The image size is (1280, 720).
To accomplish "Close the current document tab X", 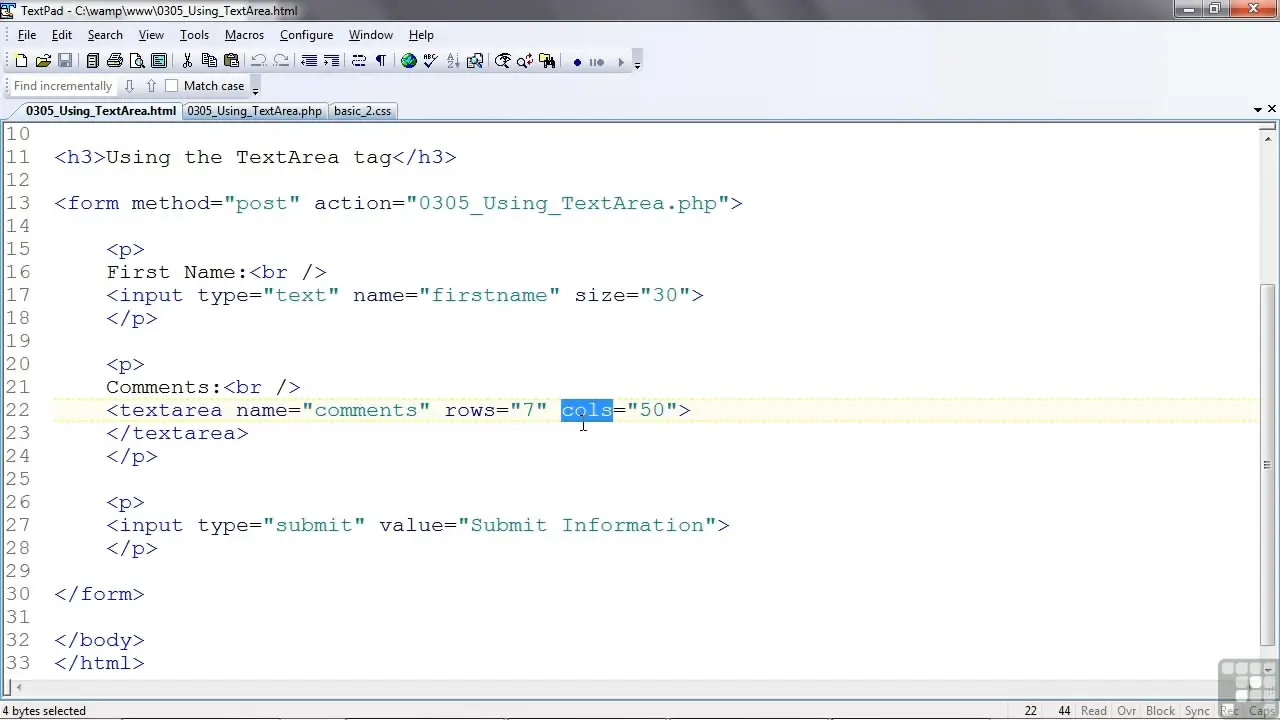I will coord(1272,109).
